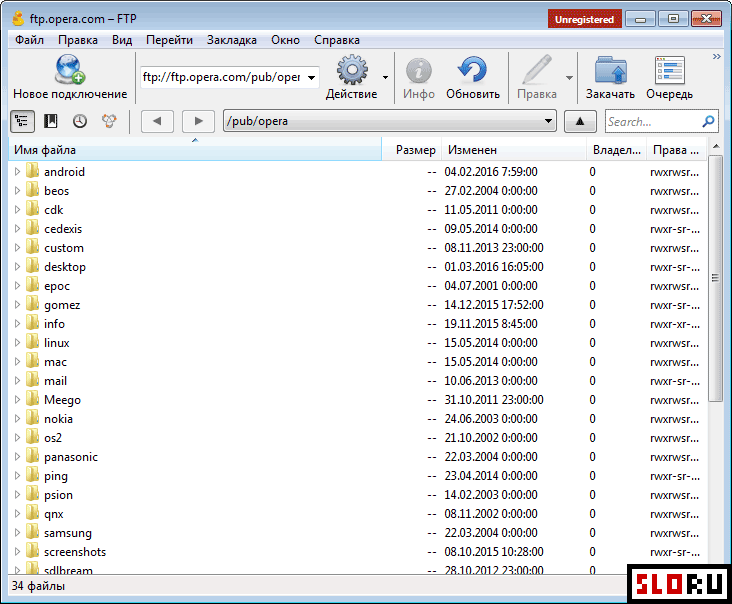Select the info folder icon
This screenshot has width=732, height=604.
click(x=32, y=323)
